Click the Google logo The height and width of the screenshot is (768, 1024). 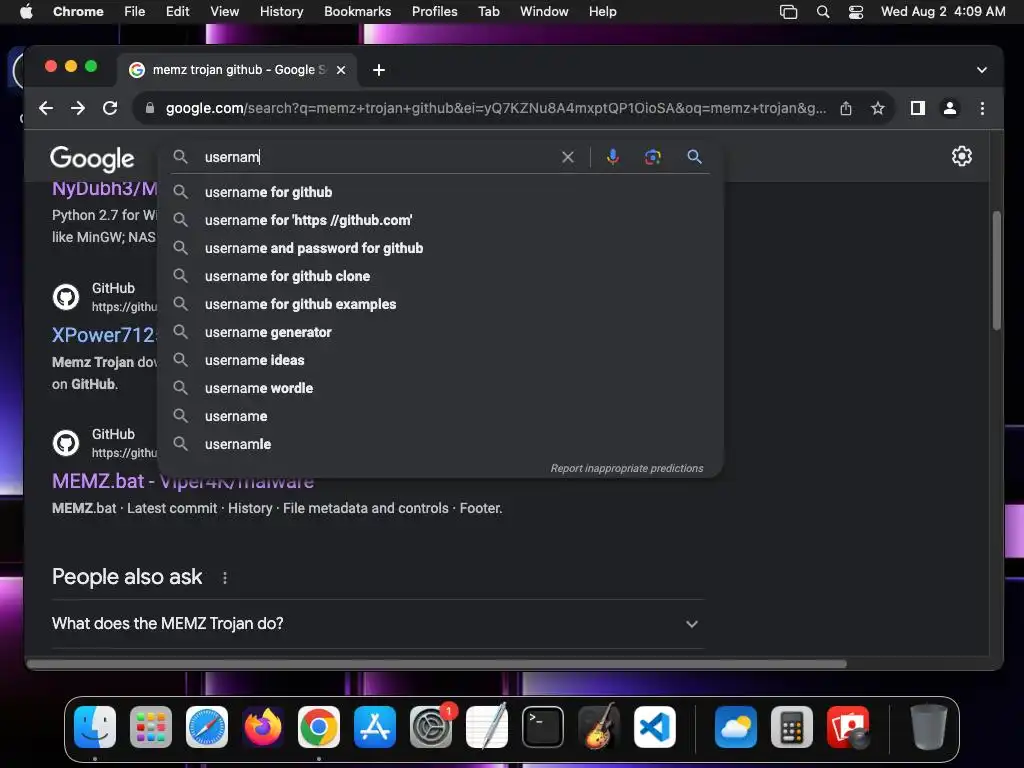click(x=92, y=159)
